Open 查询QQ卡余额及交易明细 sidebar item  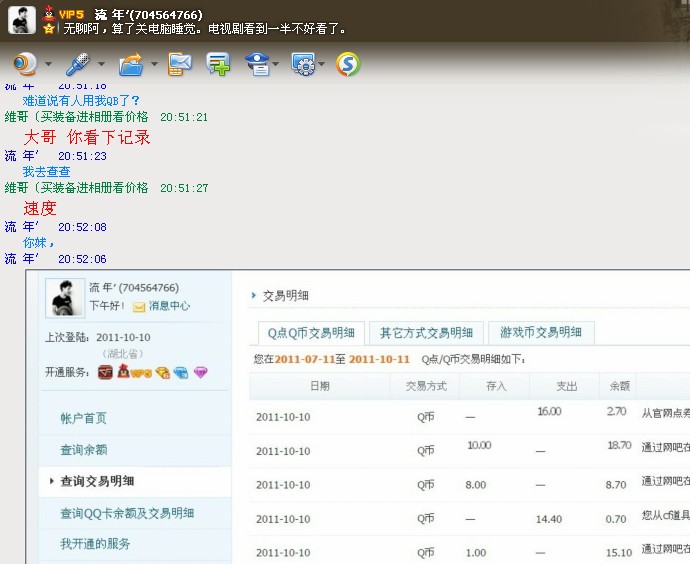tap(127, 513)
